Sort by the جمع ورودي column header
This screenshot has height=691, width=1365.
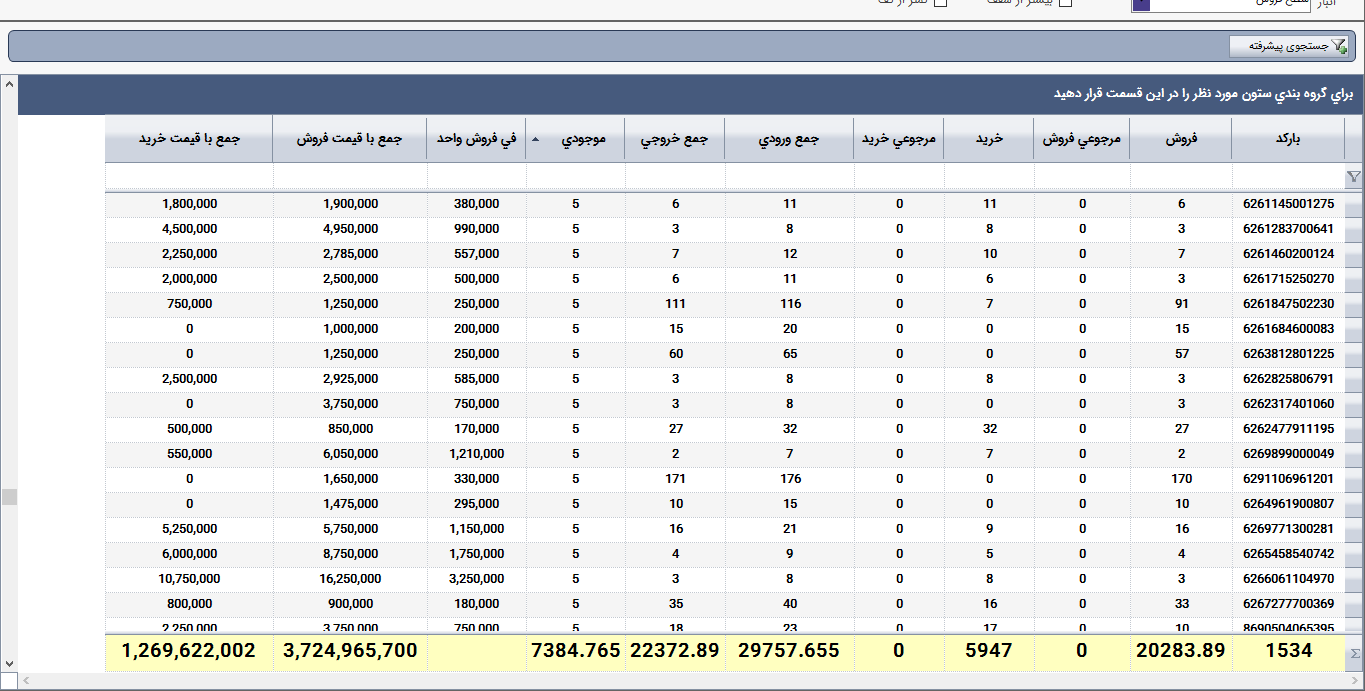(790, 140)
